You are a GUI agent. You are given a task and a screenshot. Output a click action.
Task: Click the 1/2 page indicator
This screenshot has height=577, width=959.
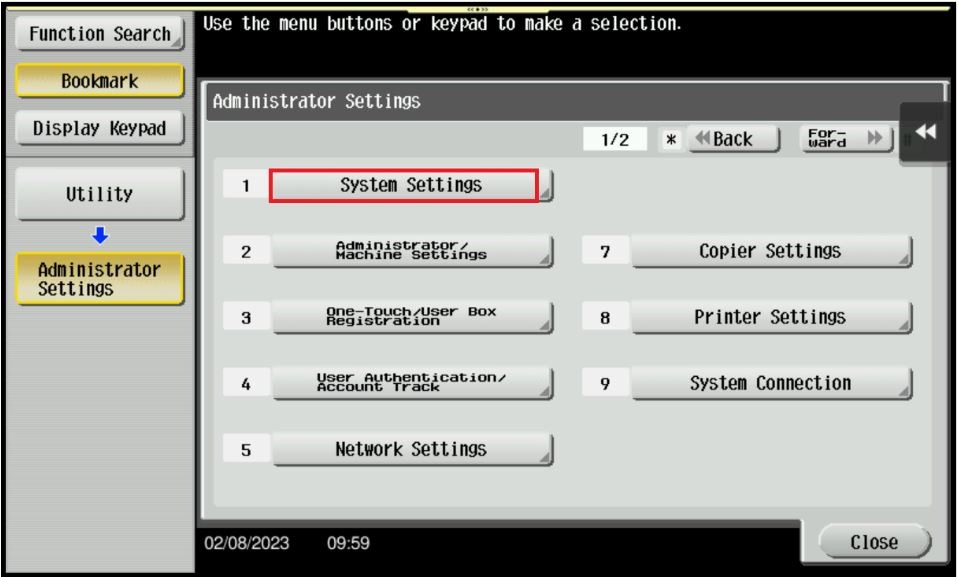click(615, 140)
